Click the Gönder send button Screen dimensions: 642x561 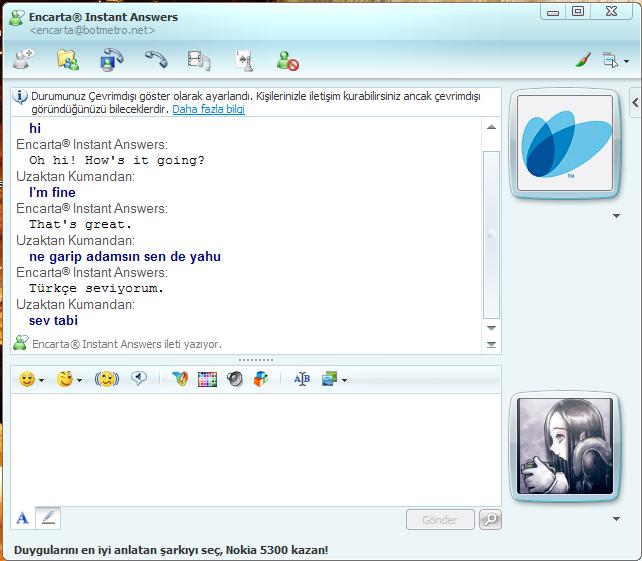coord(440,520)
